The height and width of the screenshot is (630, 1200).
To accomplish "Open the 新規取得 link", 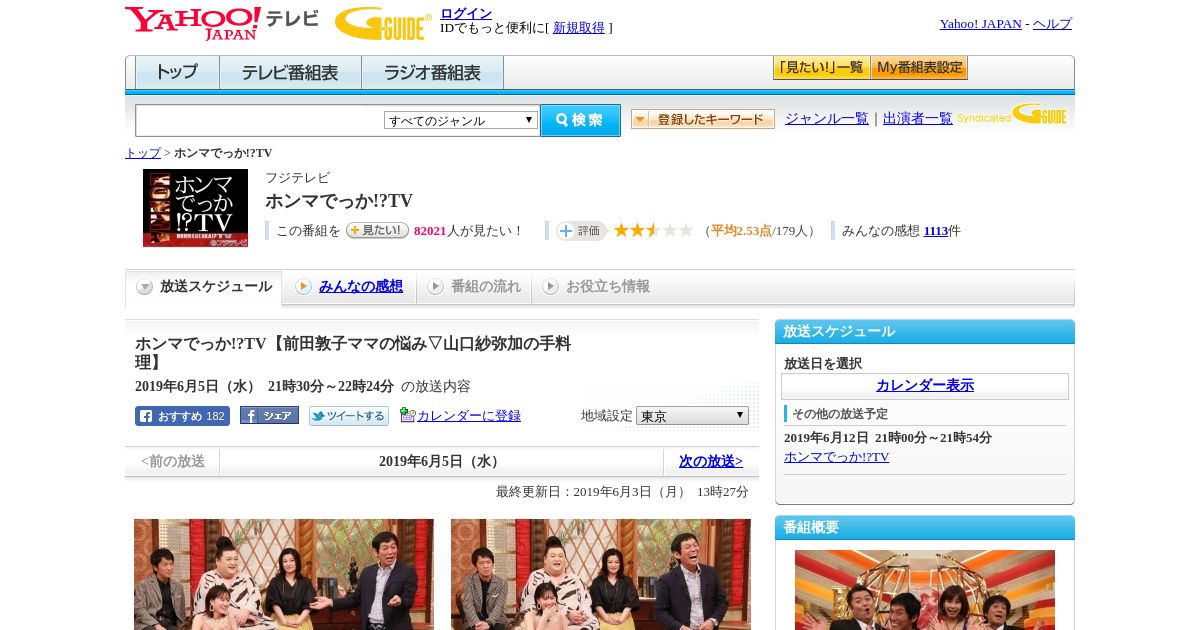I will point(579,28).
